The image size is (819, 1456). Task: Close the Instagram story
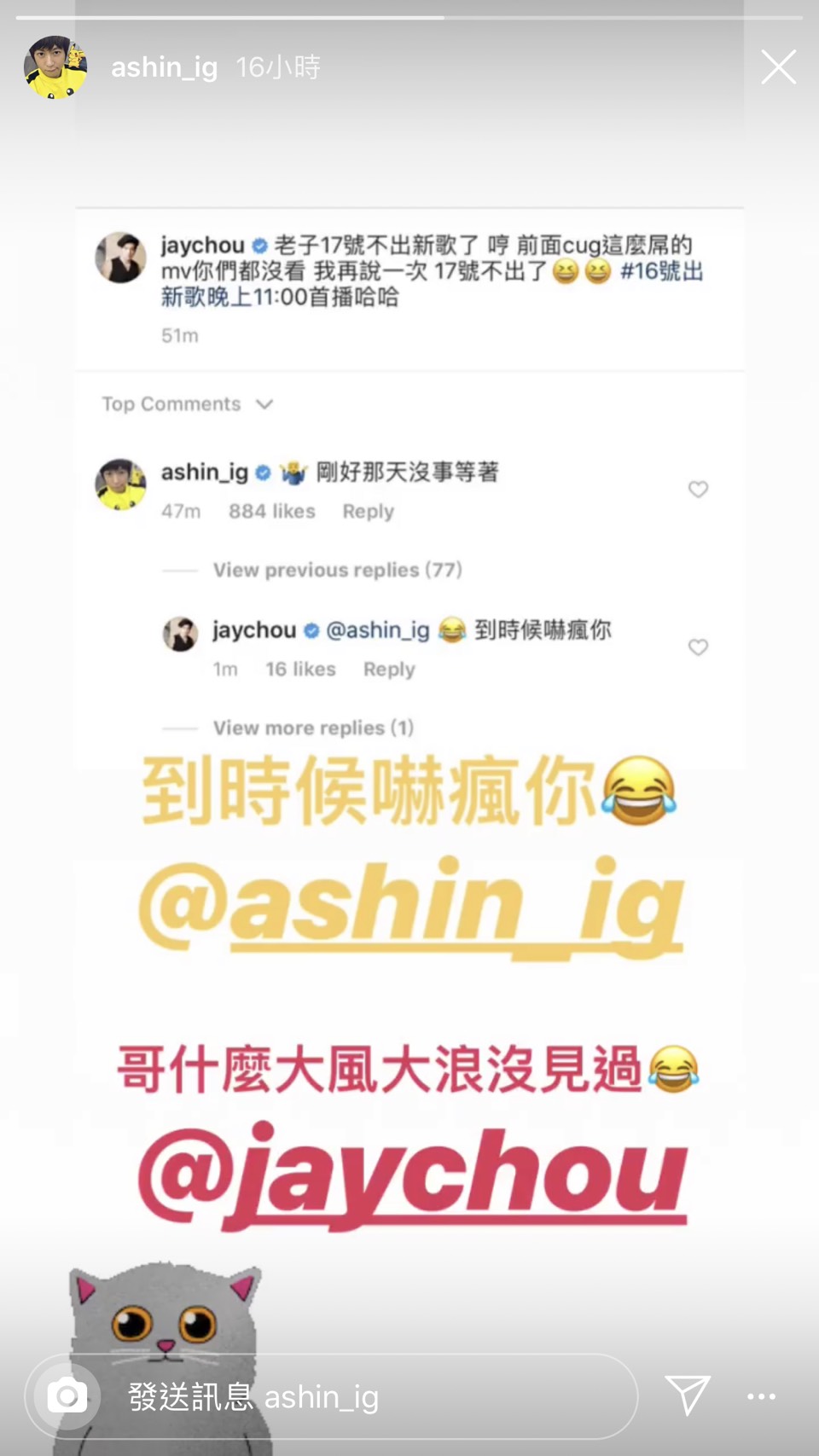[x=778, y=67]
